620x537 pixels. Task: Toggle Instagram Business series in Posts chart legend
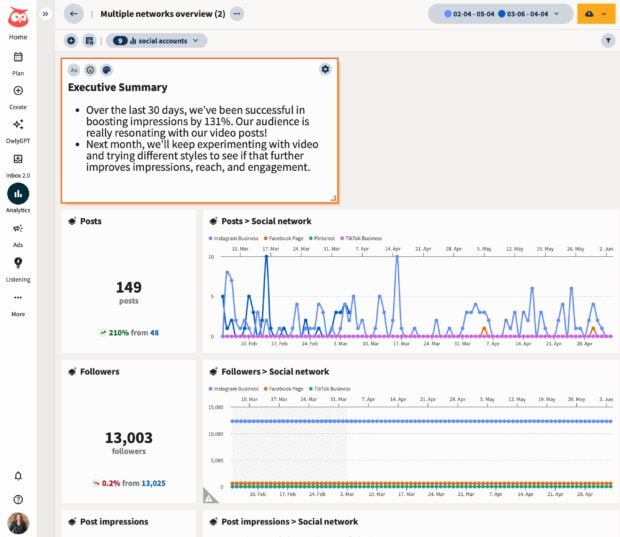coord(234,238)
